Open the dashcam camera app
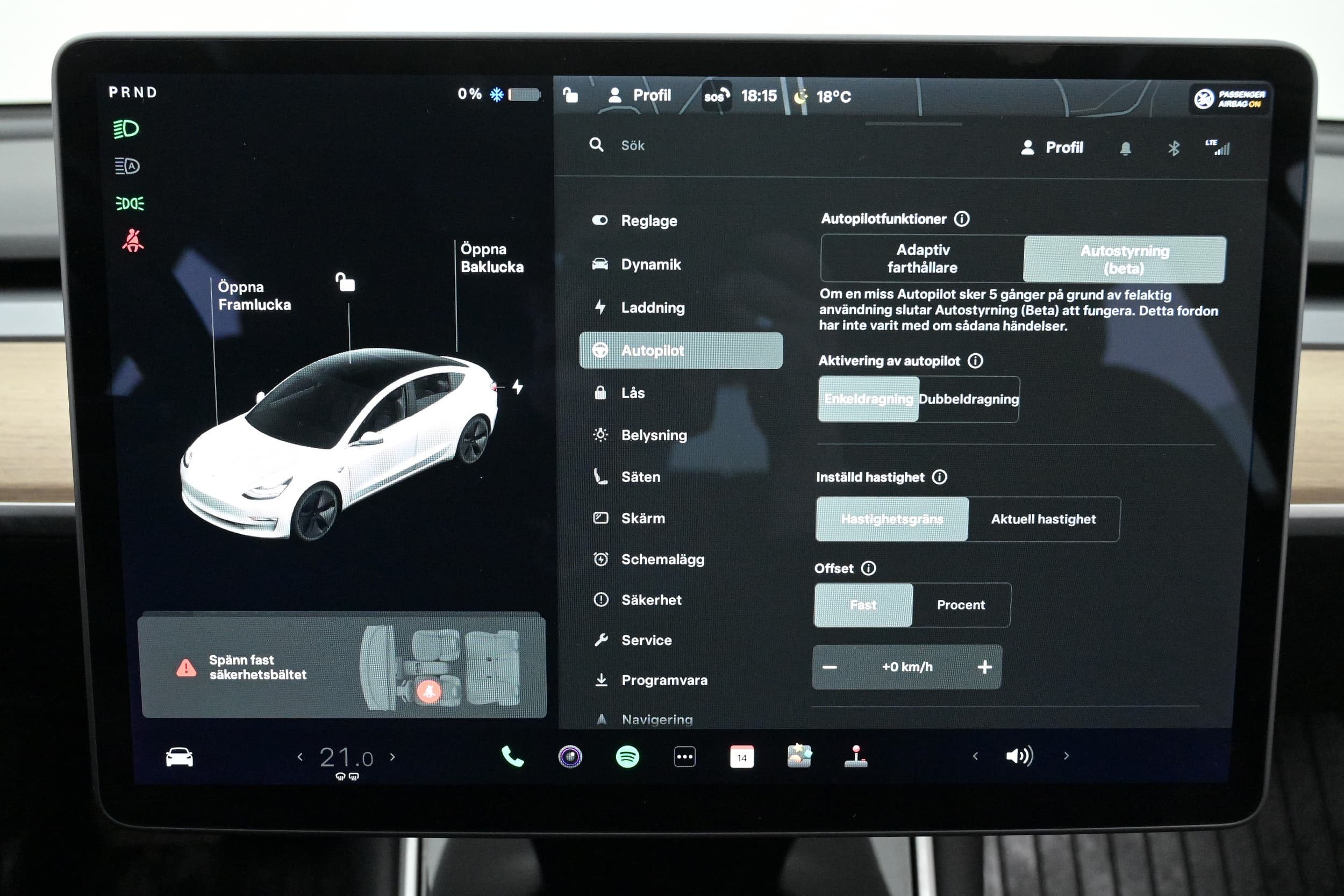Viewport: 1344px width, 896px height. tap(570, 757)
